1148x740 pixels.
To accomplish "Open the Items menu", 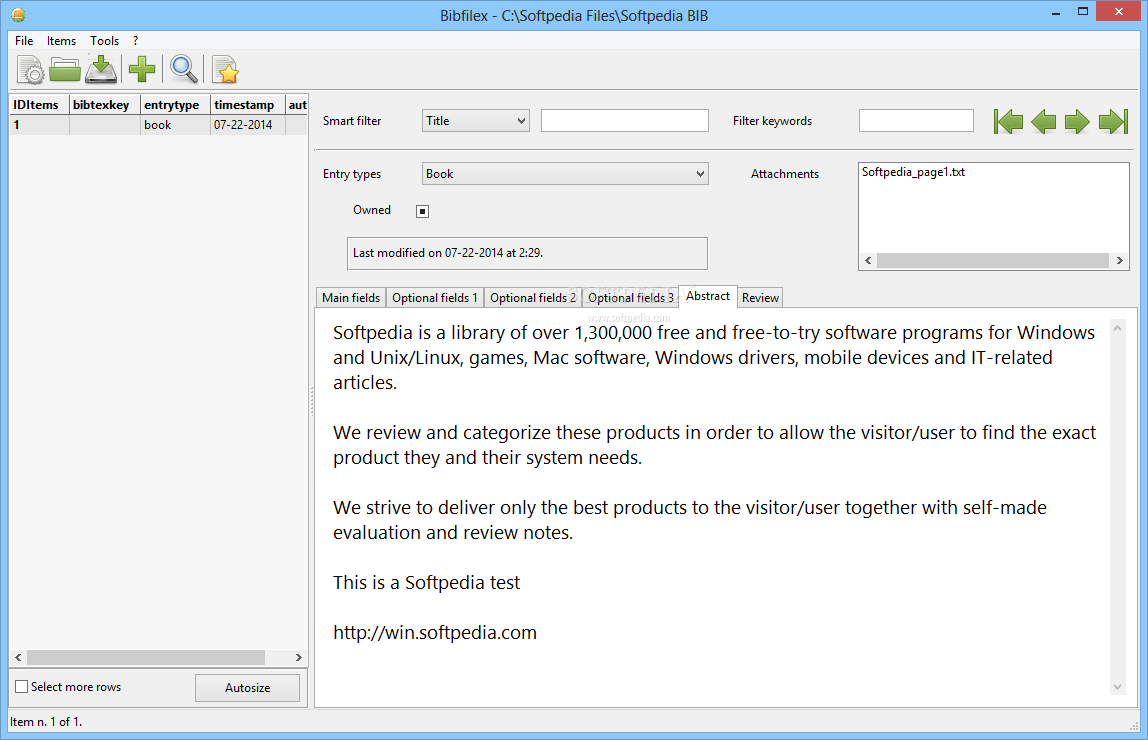I will (x=62, y=41).
